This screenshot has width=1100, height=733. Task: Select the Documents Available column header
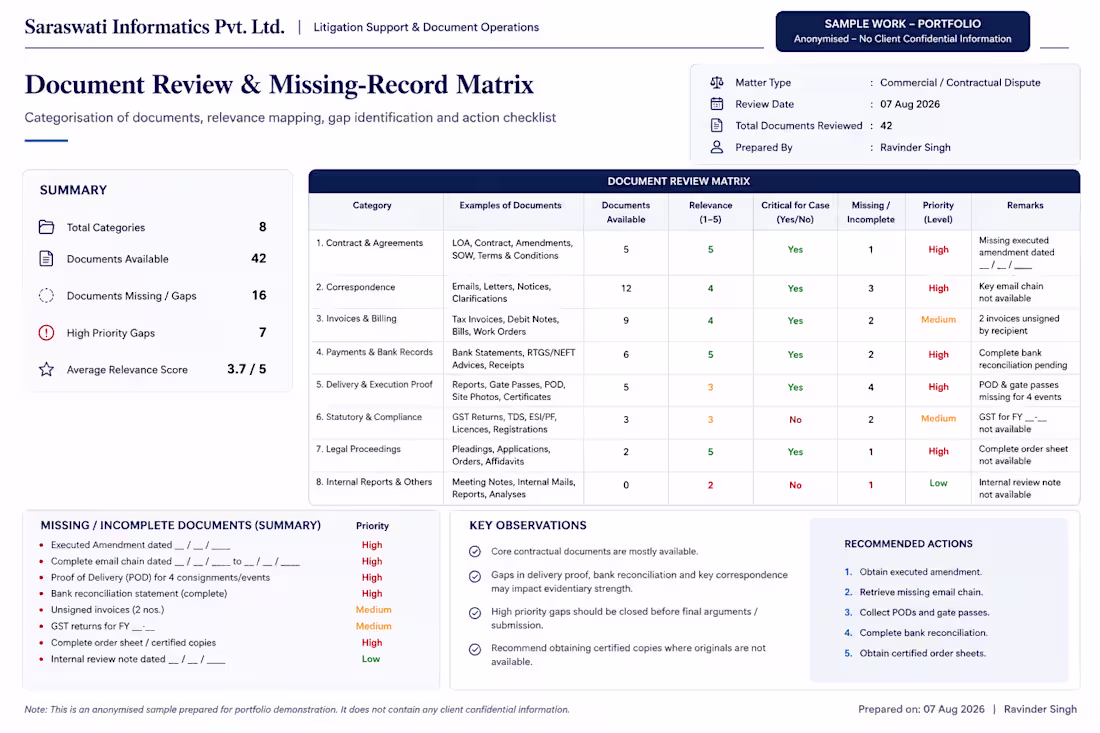[626, 212]
